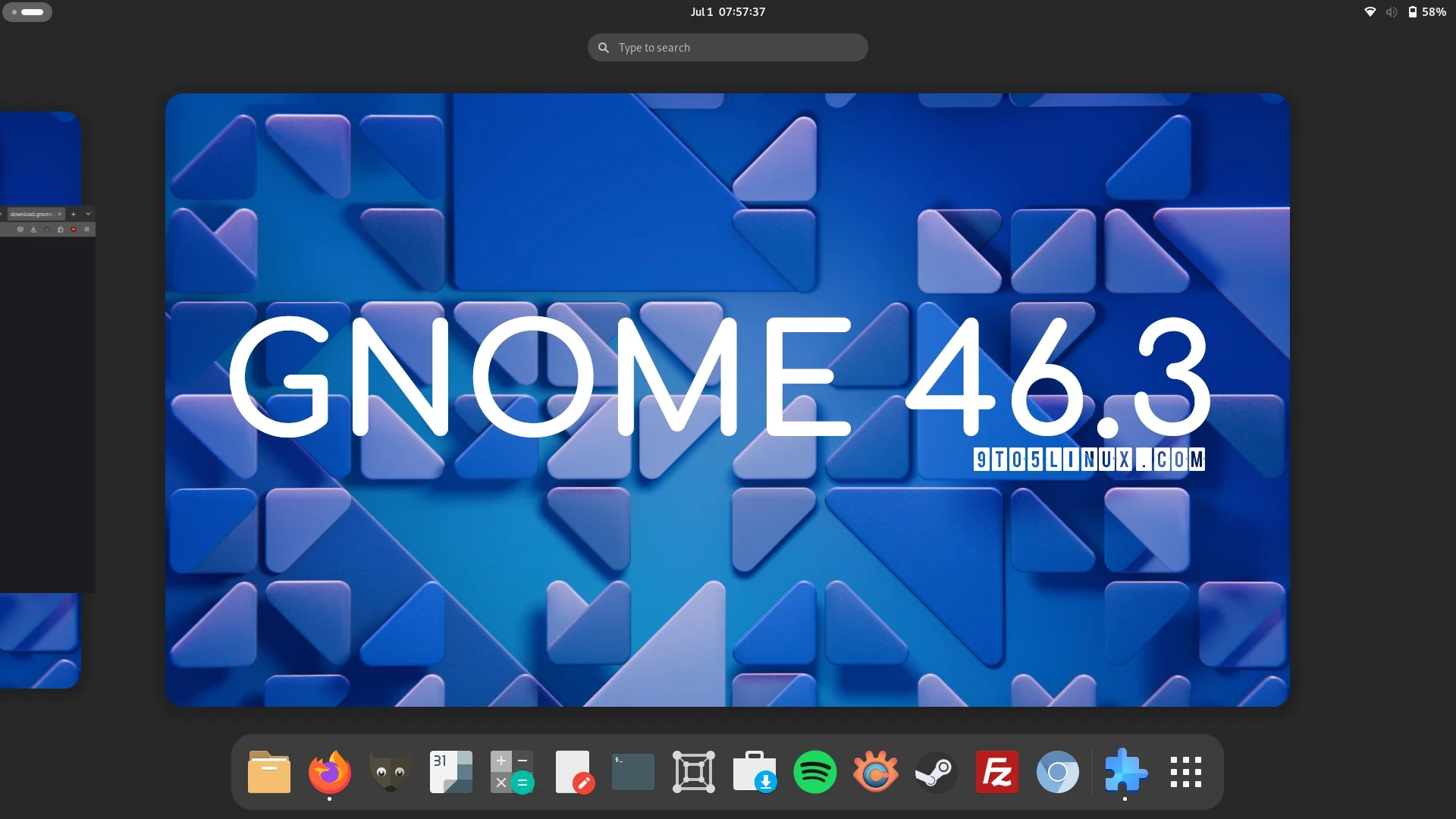Image resolution: width=1456 pixels, height=819 pixels.
Task: Launch Steam from the dock
Action: pyautogui.click(x=937, y=772)
